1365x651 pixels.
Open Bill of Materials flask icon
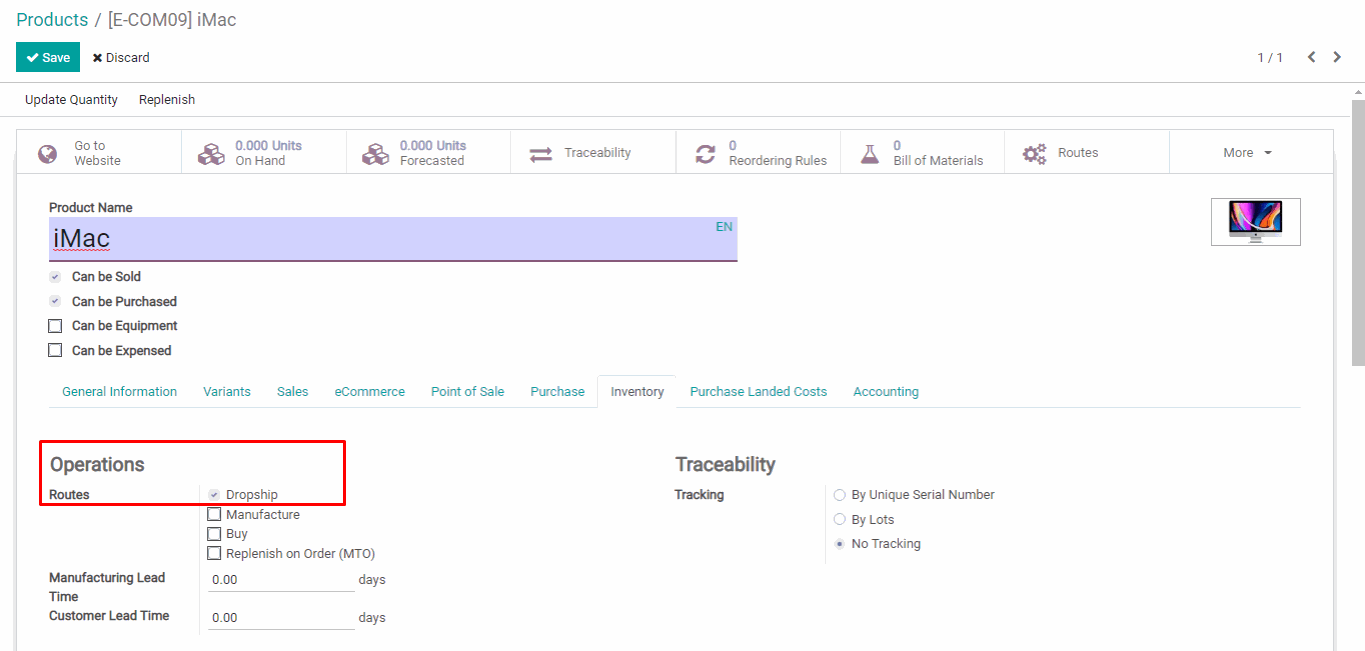(870, 154)
